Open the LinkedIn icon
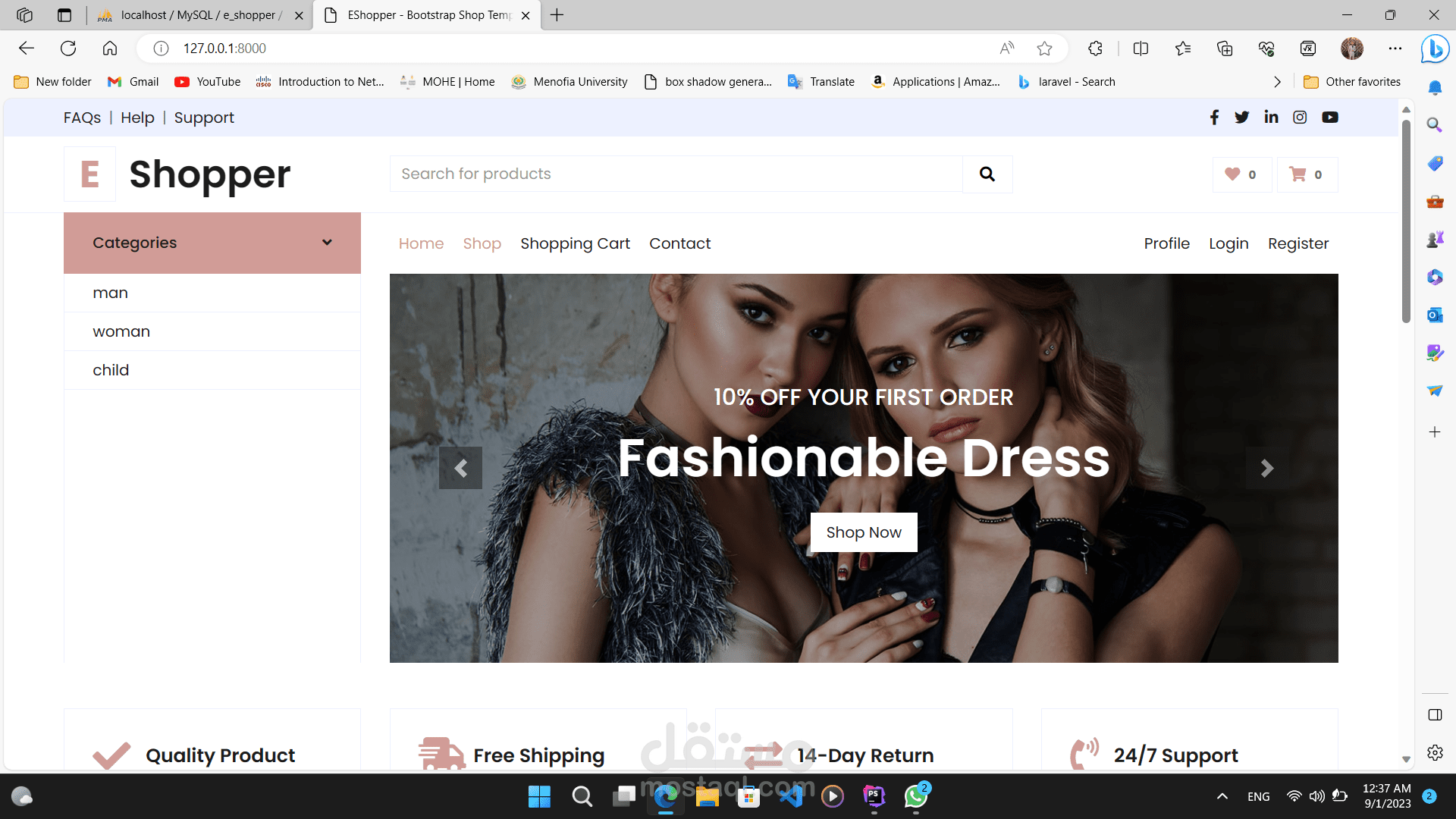Viewport: 1456px width, 819px height. pos(1271,117)
